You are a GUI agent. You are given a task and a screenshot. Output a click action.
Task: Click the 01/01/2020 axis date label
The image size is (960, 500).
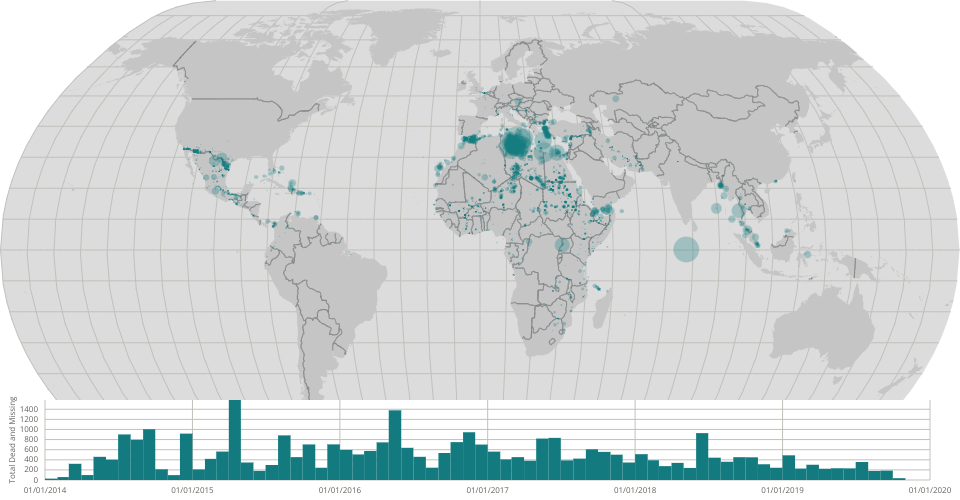pos(929,490)
